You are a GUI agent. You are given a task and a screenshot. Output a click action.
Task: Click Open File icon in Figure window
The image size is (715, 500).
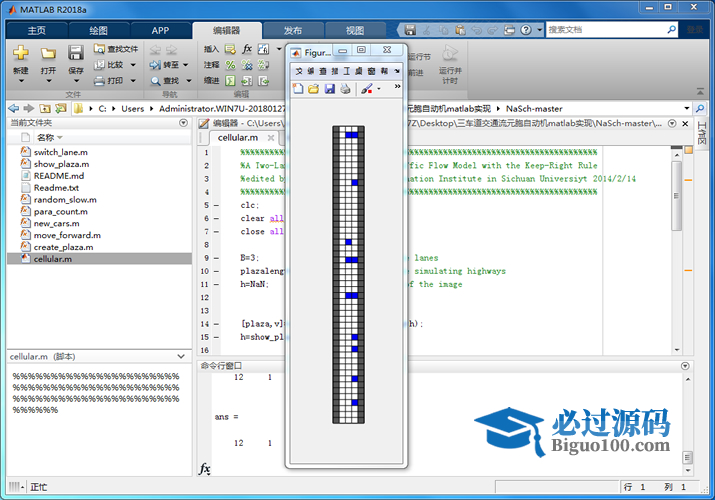(313, 88)
